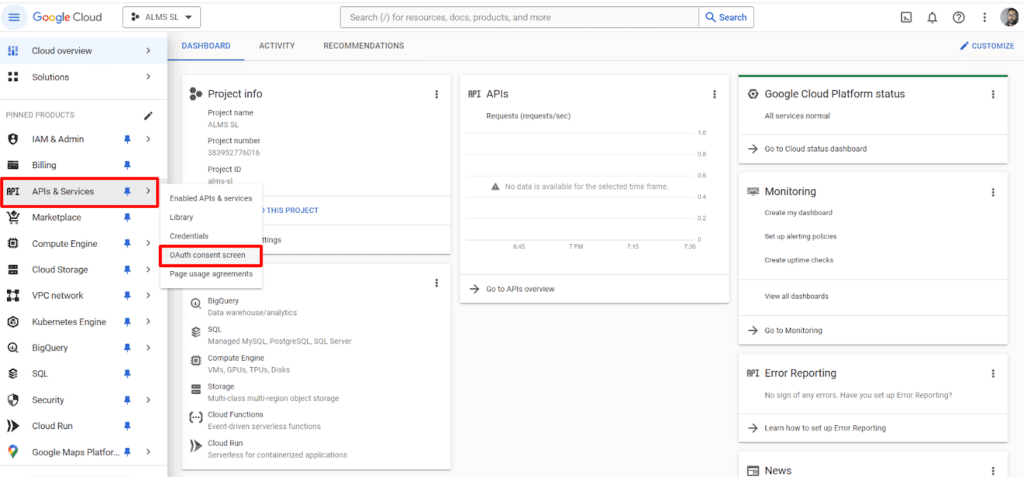1024x477 pixels.
Task: Focus the resources search input field
Action: click(519, 18)
